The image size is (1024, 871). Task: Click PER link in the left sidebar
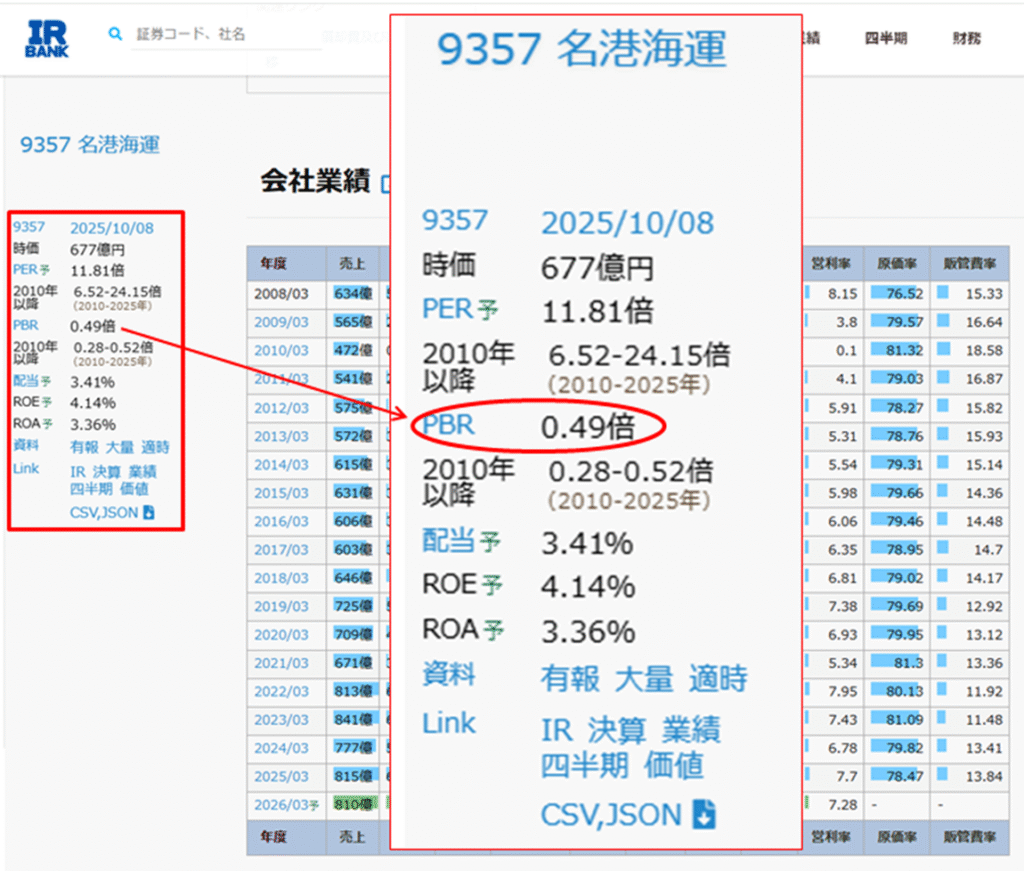(26, 270)
